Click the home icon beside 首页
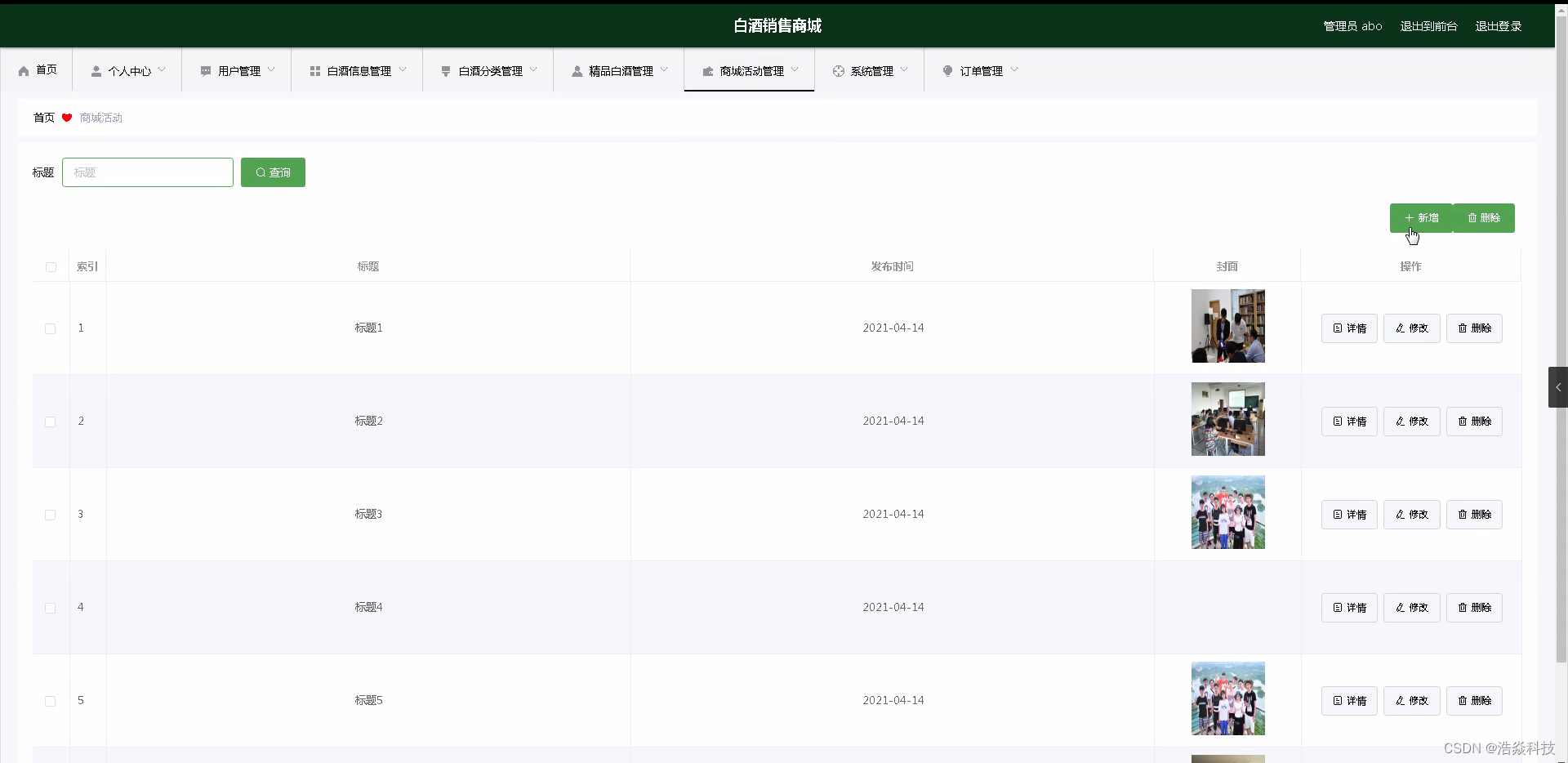The width and height of the screenshot is (1568, 763). point(23,70)
